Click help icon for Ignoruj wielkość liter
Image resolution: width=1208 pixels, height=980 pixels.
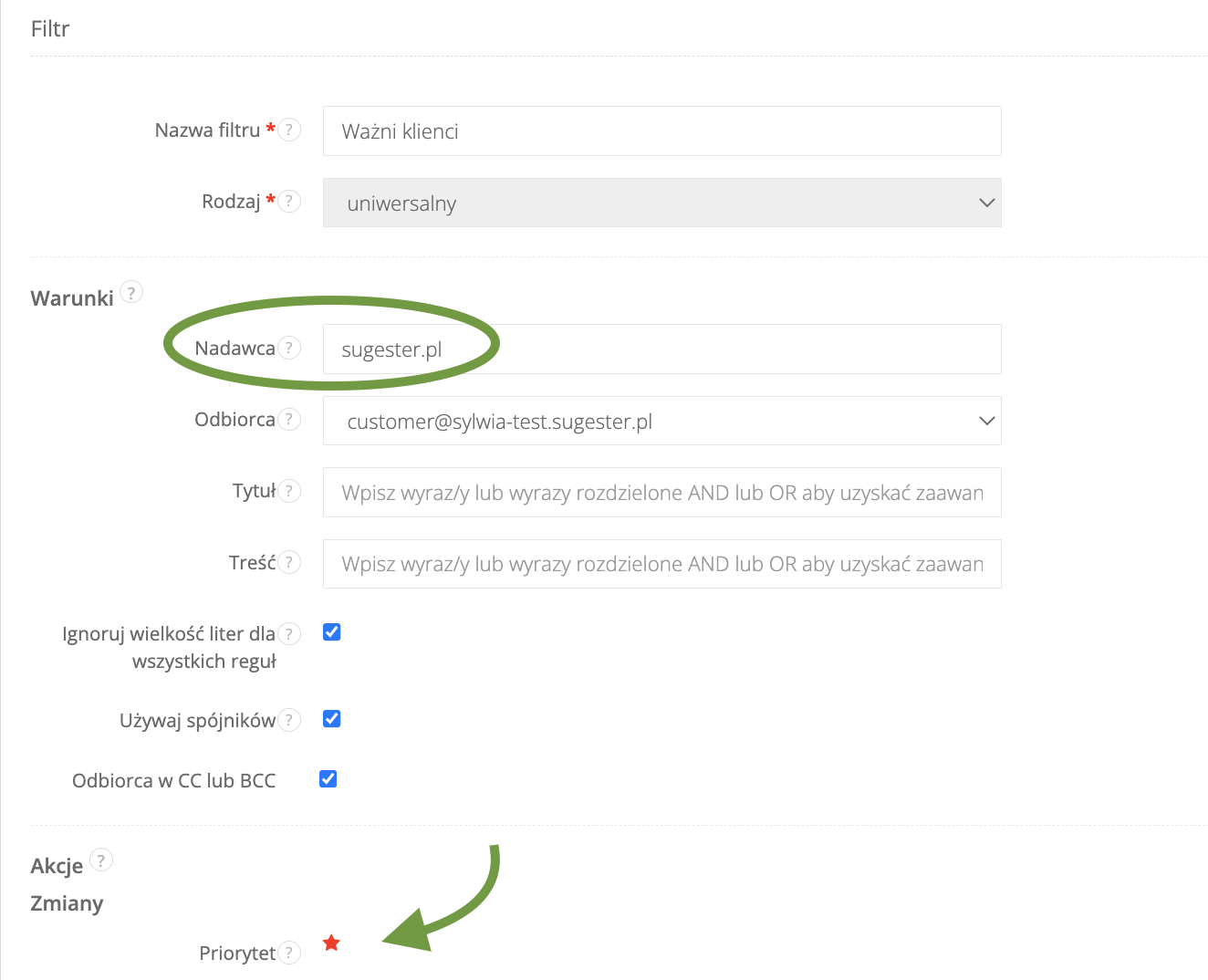pyautogui.click(x=289, y=633)
